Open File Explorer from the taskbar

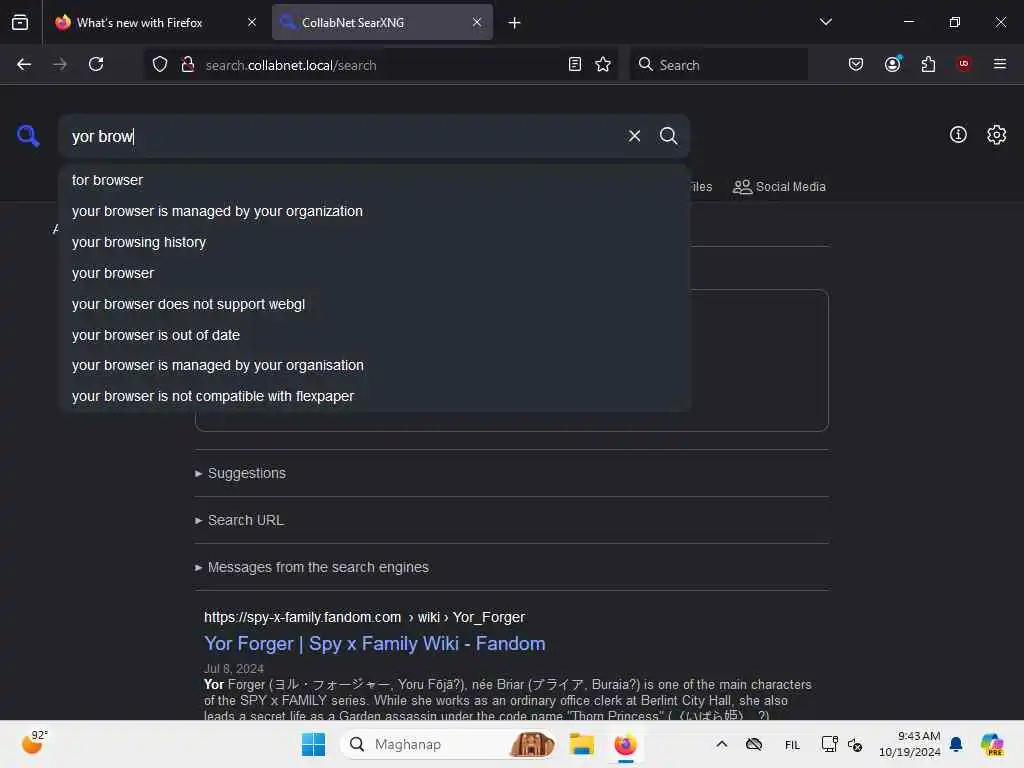click(581, 744)
